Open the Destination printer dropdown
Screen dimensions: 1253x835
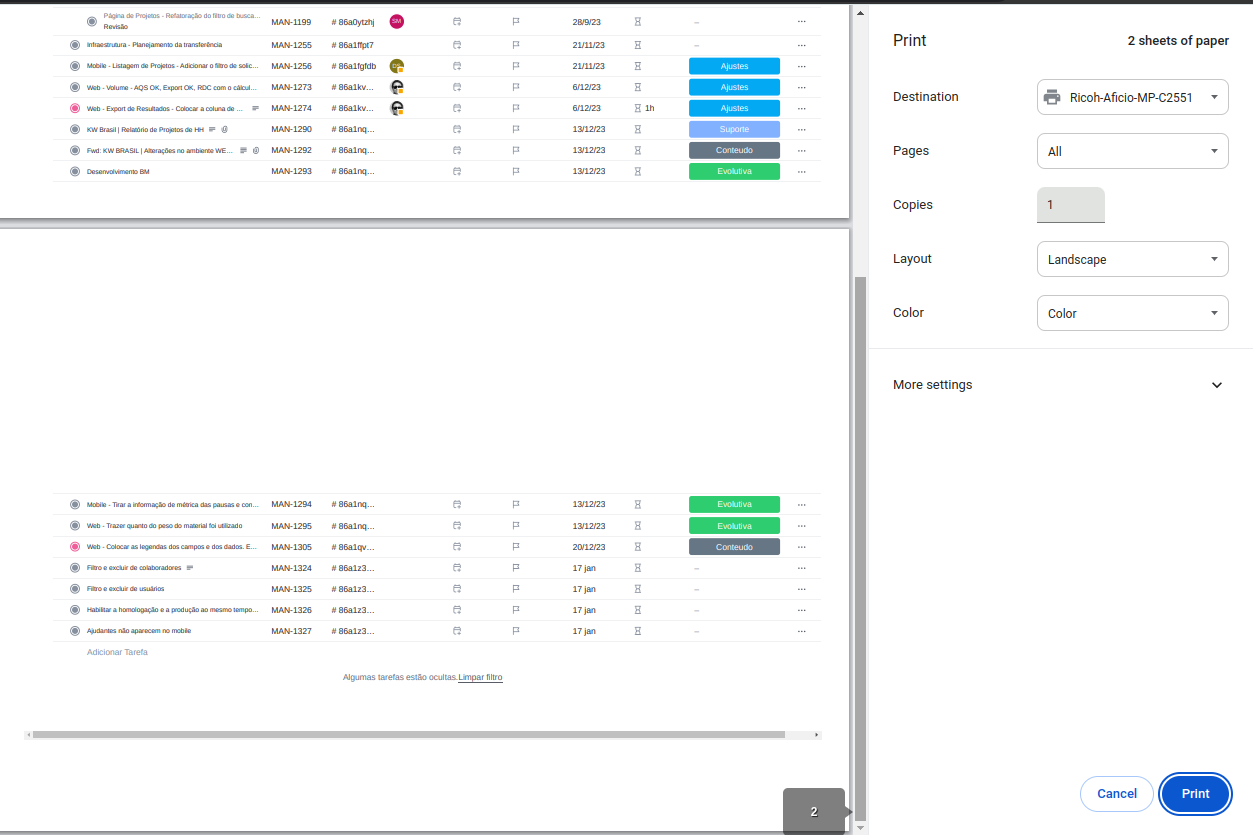pyautogui.click(x=1132, y=97)
